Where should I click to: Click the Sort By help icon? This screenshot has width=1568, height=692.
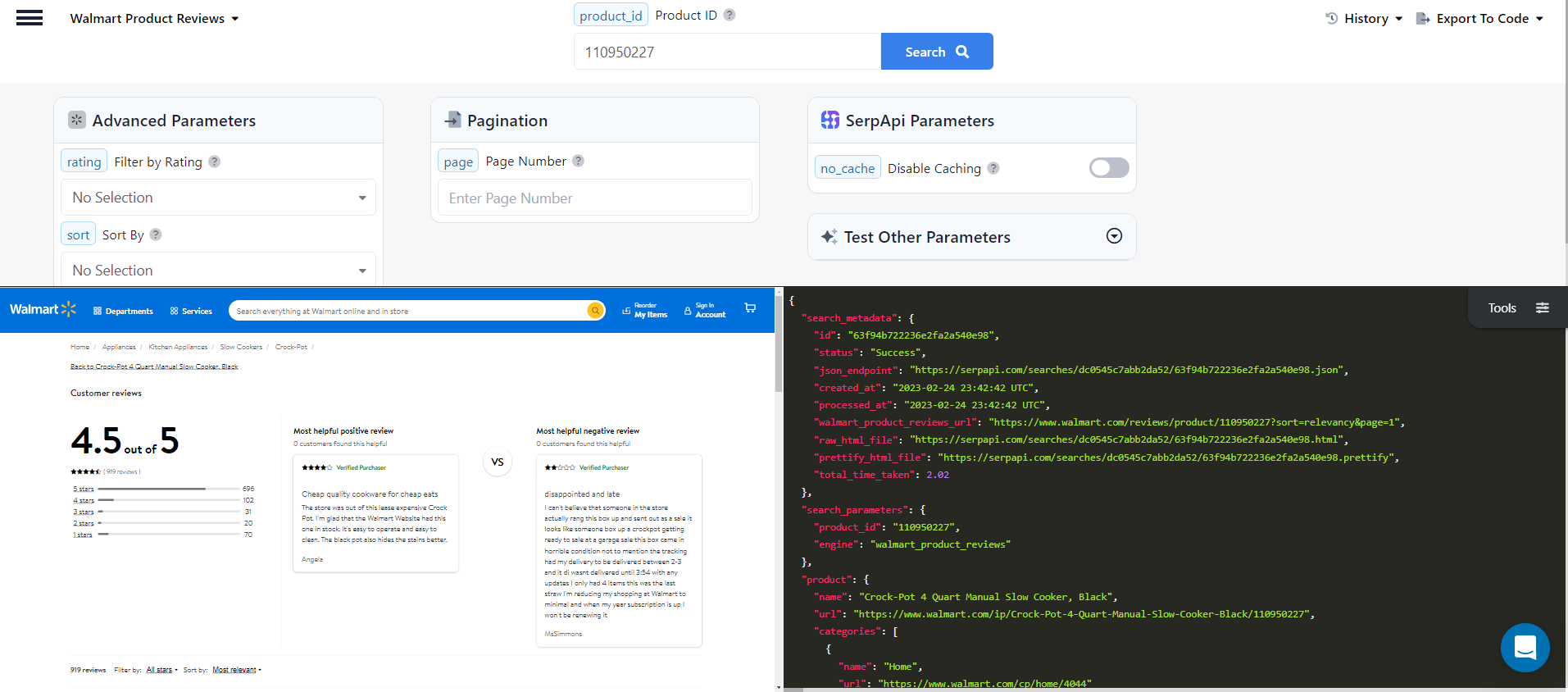point(156,234)
